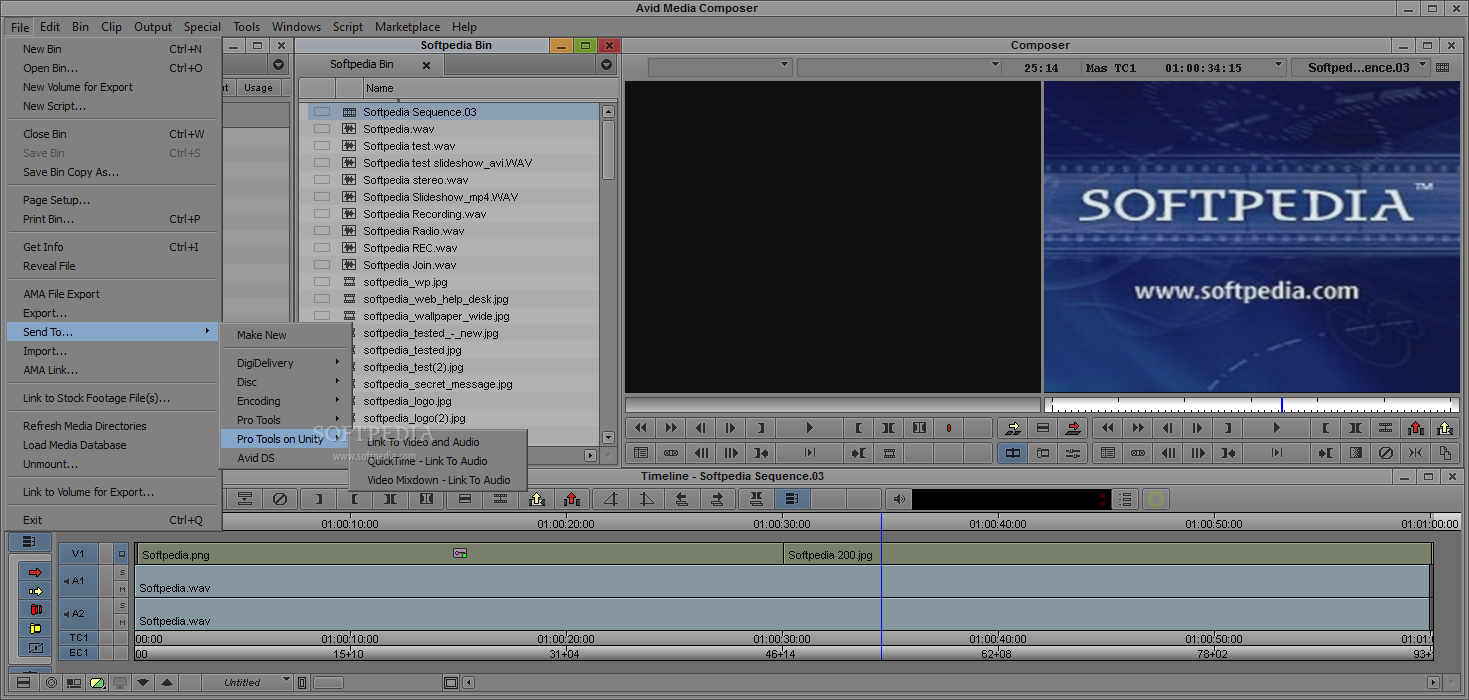Choose Export... from the File menu
This screenshot has height=700, width=1469.
click(x=45, y=313)
